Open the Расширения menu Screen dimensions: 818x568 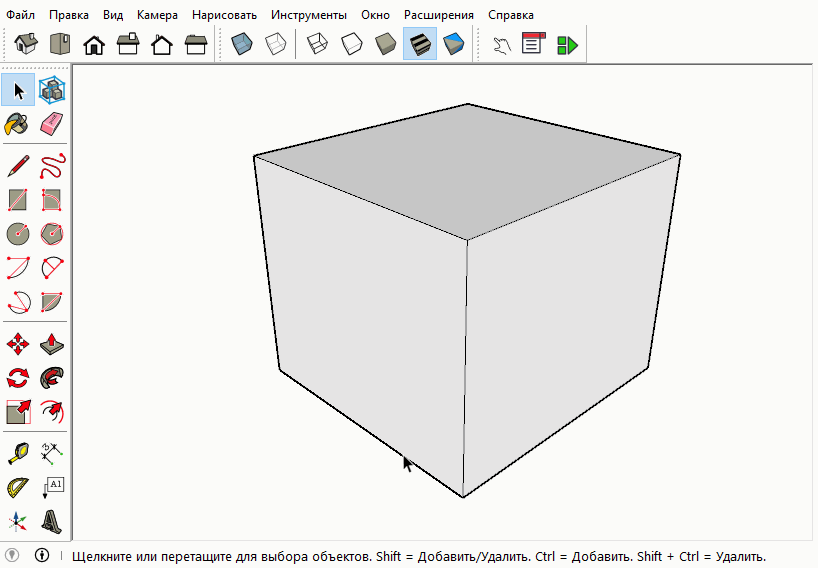[x=439, y=15]
